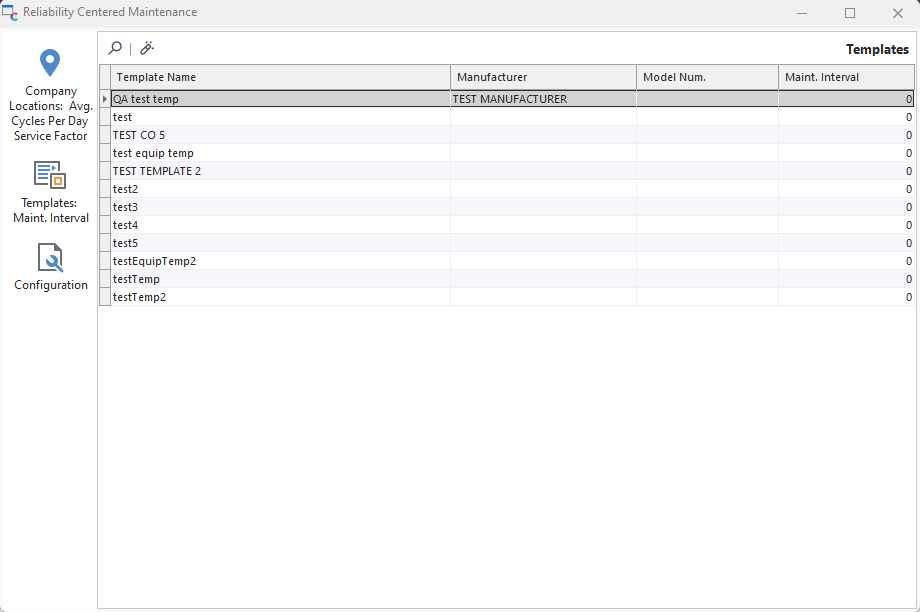Click the row indicator arrow beside QA test temp
Image resolution: width=920 pixels, height=612 pixels.
[x=104, y=99]
